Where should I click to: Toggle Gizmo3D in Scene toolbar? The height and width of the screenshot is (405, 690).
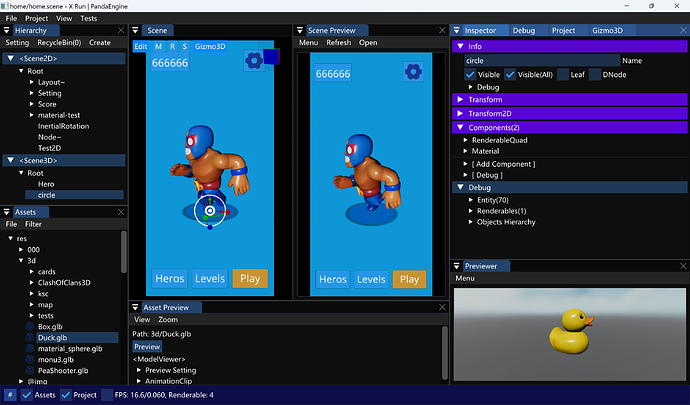(x=210, y=46)
